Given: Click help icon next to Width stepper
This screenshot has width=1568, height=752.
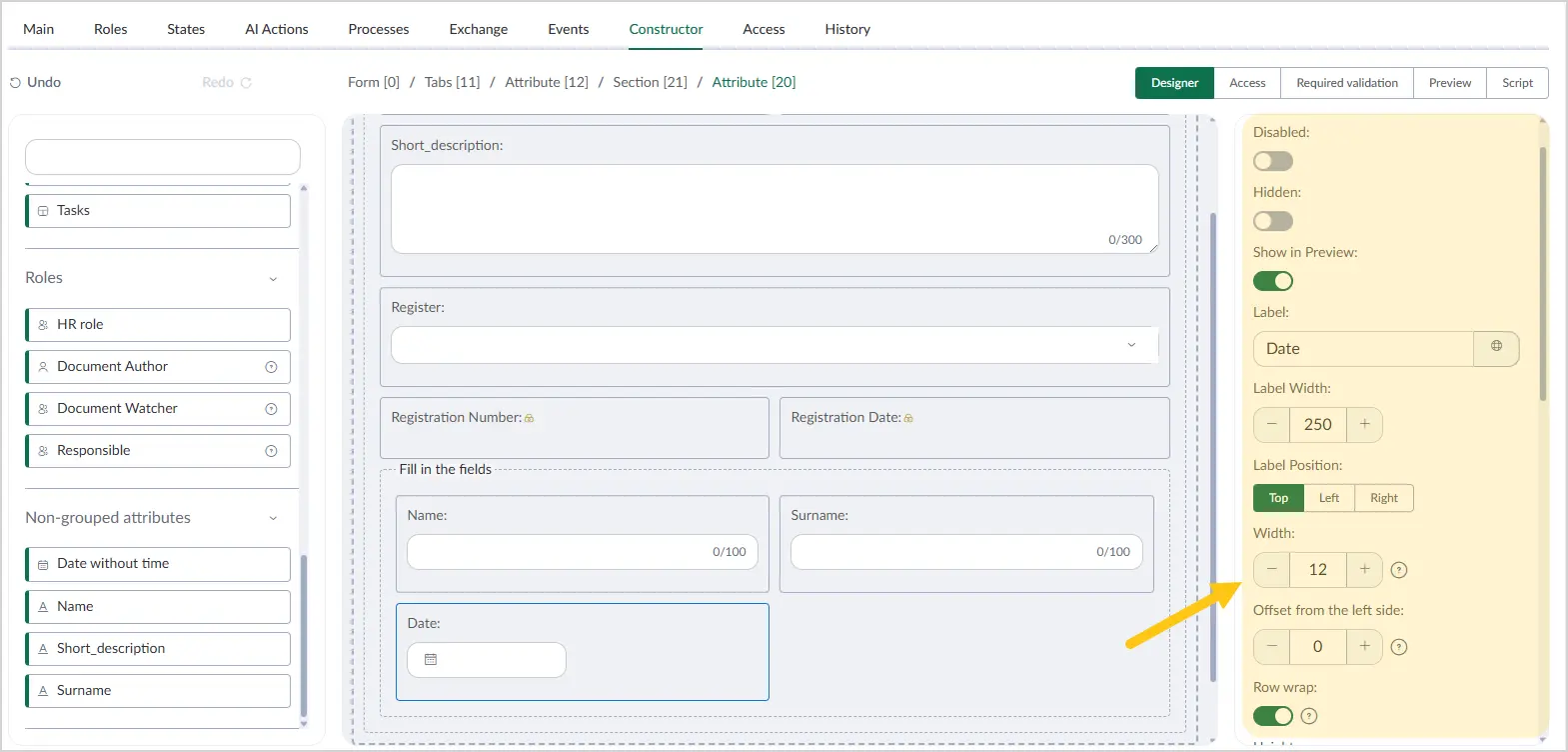Looking at the screenshot, I should [x=1399, y=570].
